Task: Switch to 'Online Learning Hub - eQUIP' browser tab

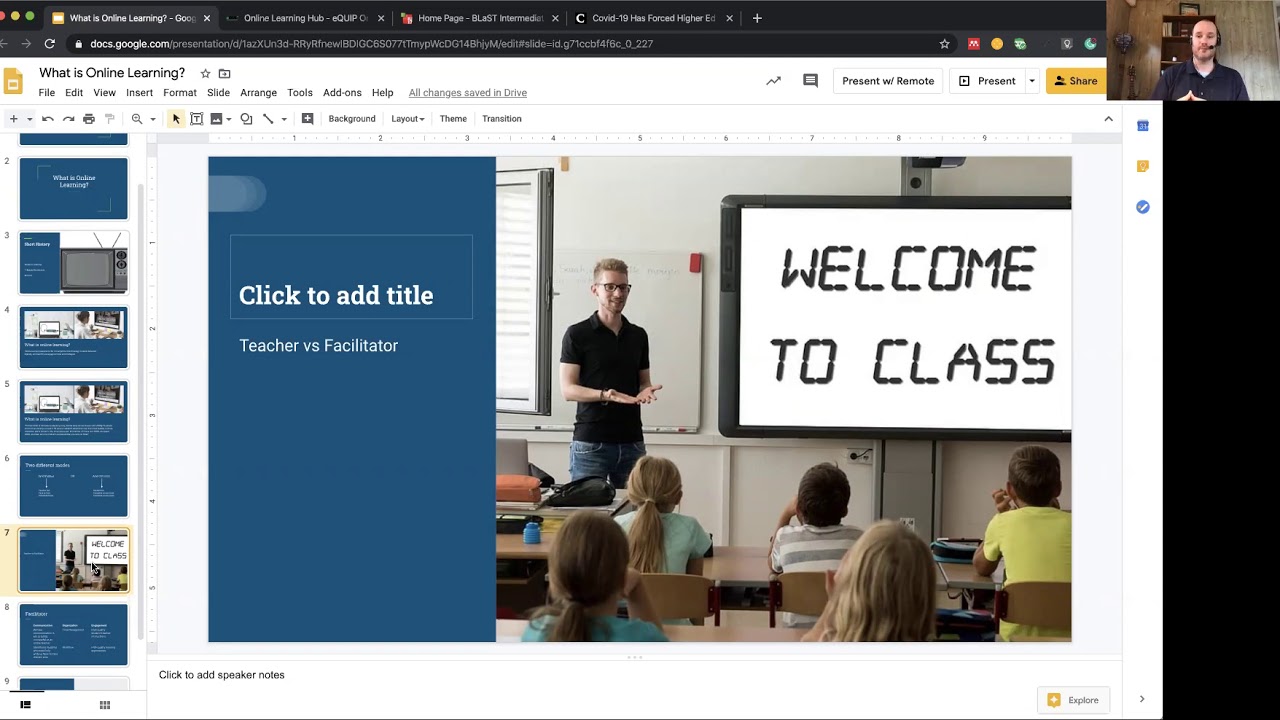Action: click(x=304, y=18)
